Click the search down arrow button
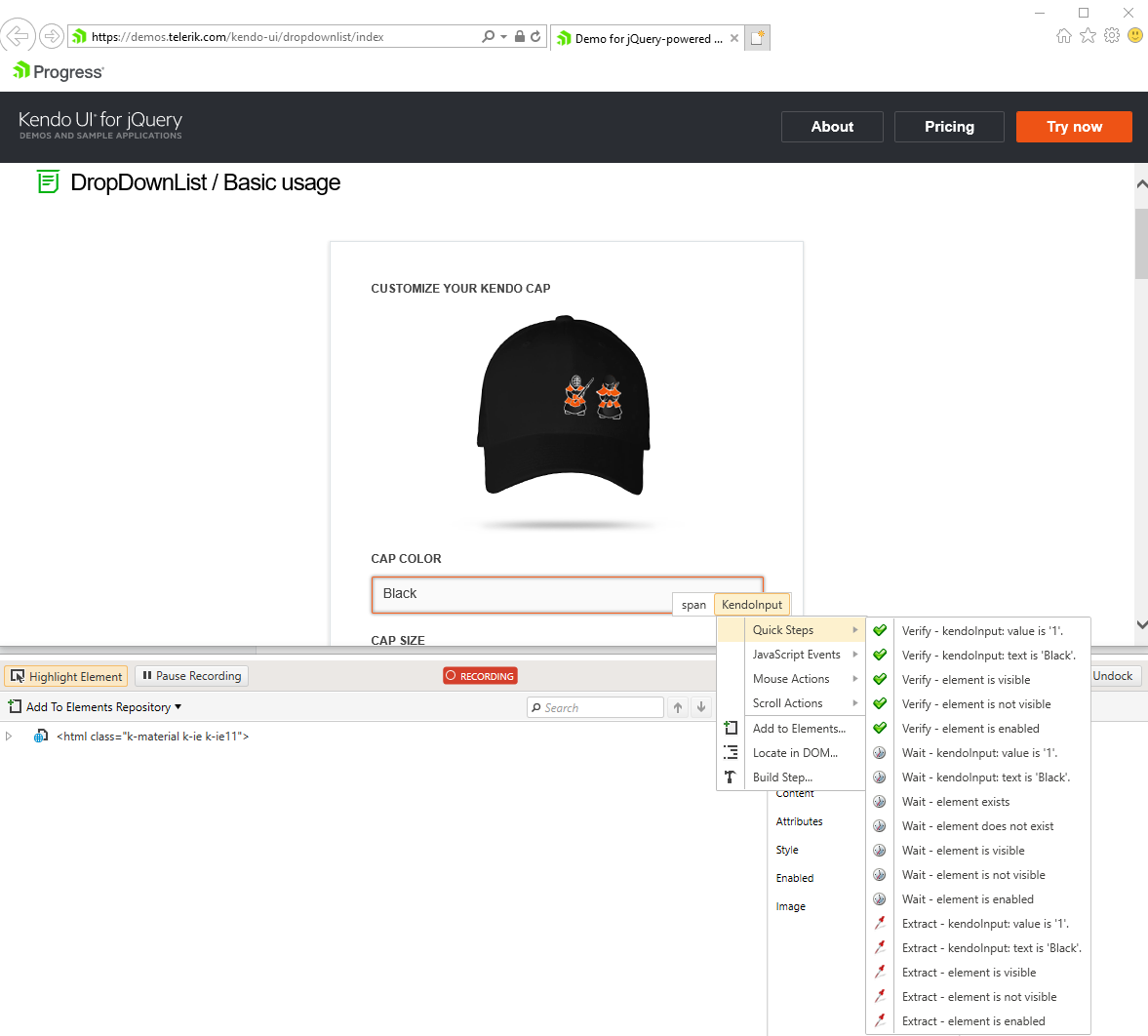Screen dimensions: 1148x1036 click(701, 707)
